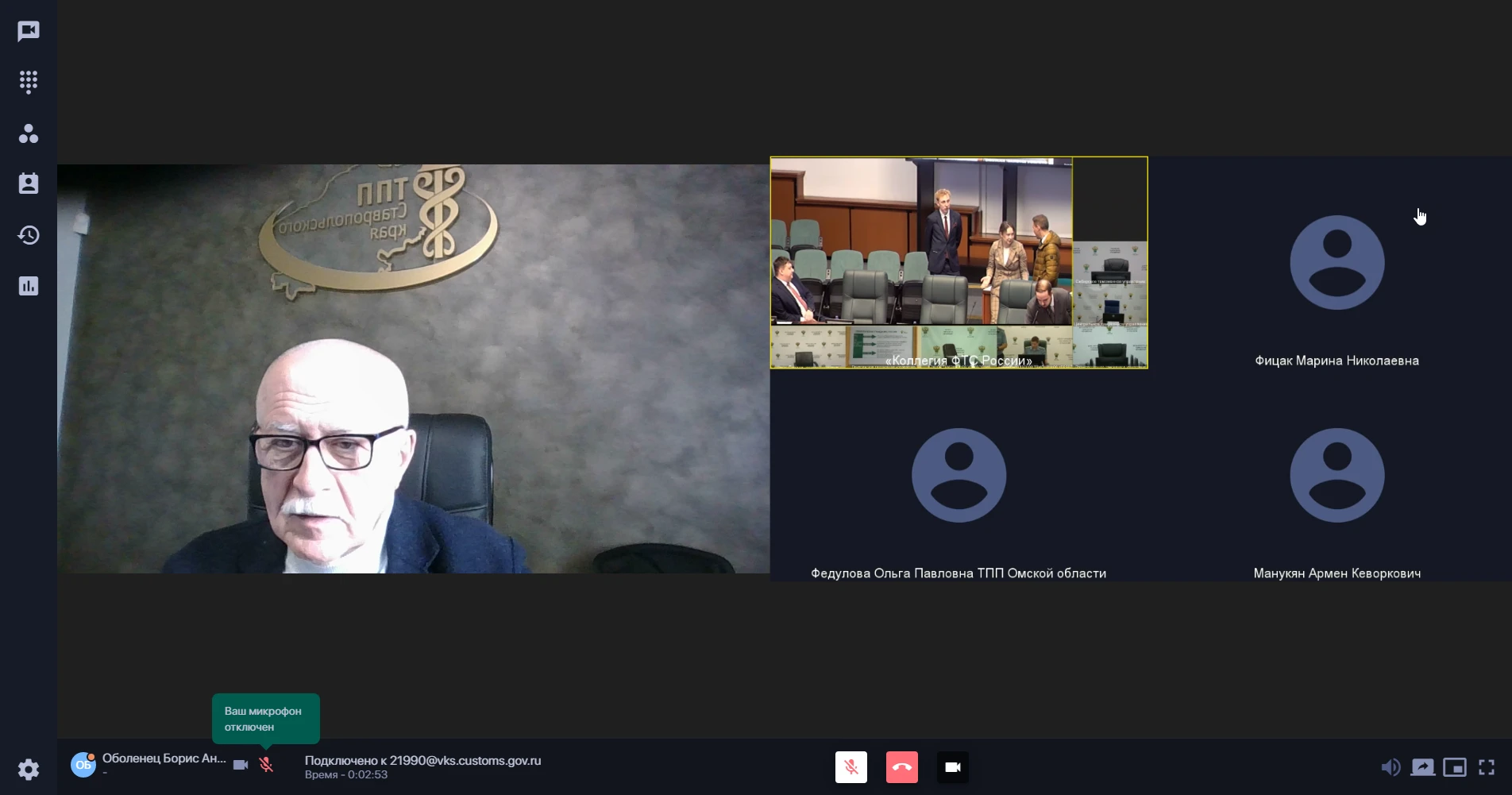Toggle camera with black center button
The height and width of the screenshot is (795, 1512).
[953, 767]
